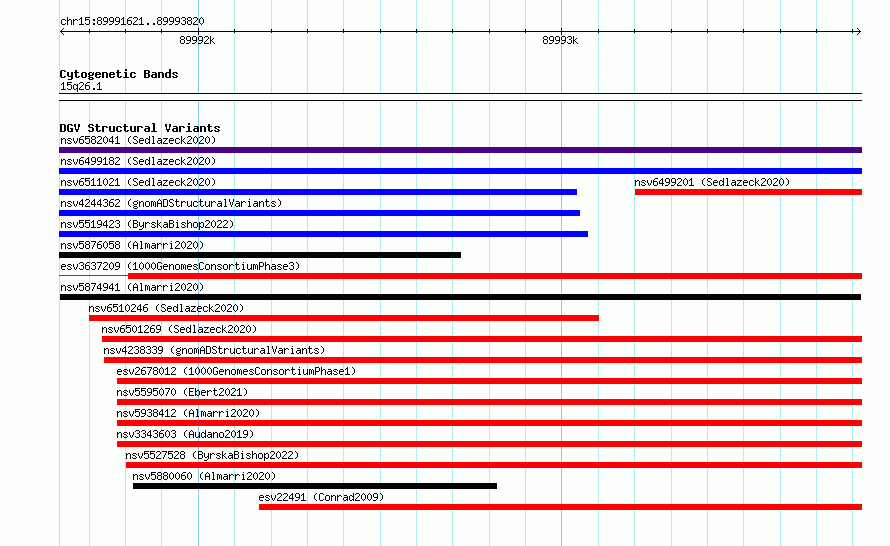Click the left arrow on the ruler

(62, 32)
